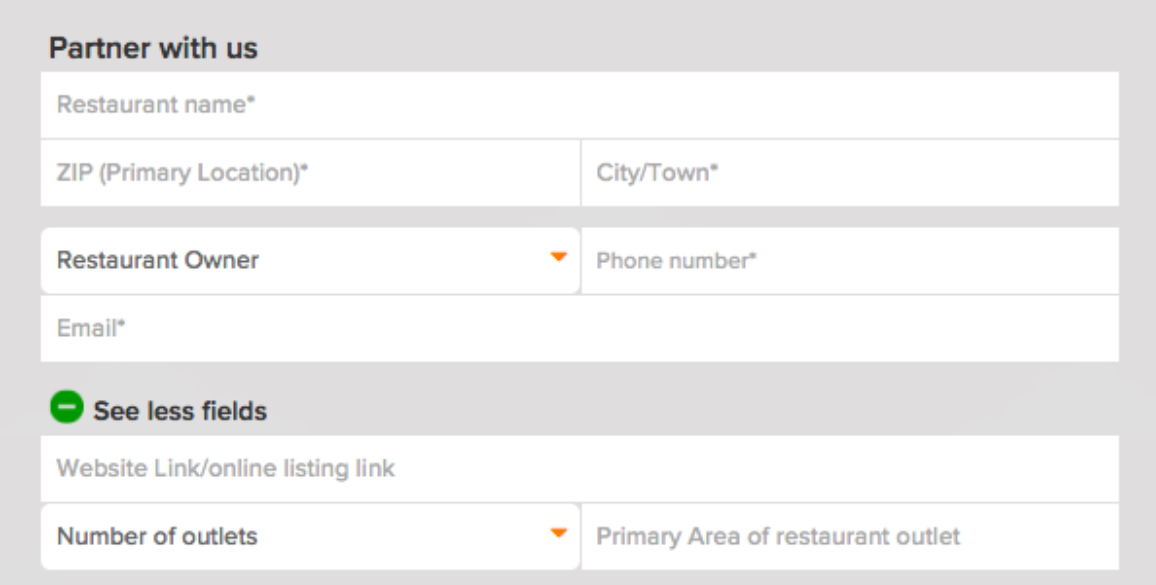
Task: Open the Restaurant Owner dropdown
Action: click(x=310, y=260)
